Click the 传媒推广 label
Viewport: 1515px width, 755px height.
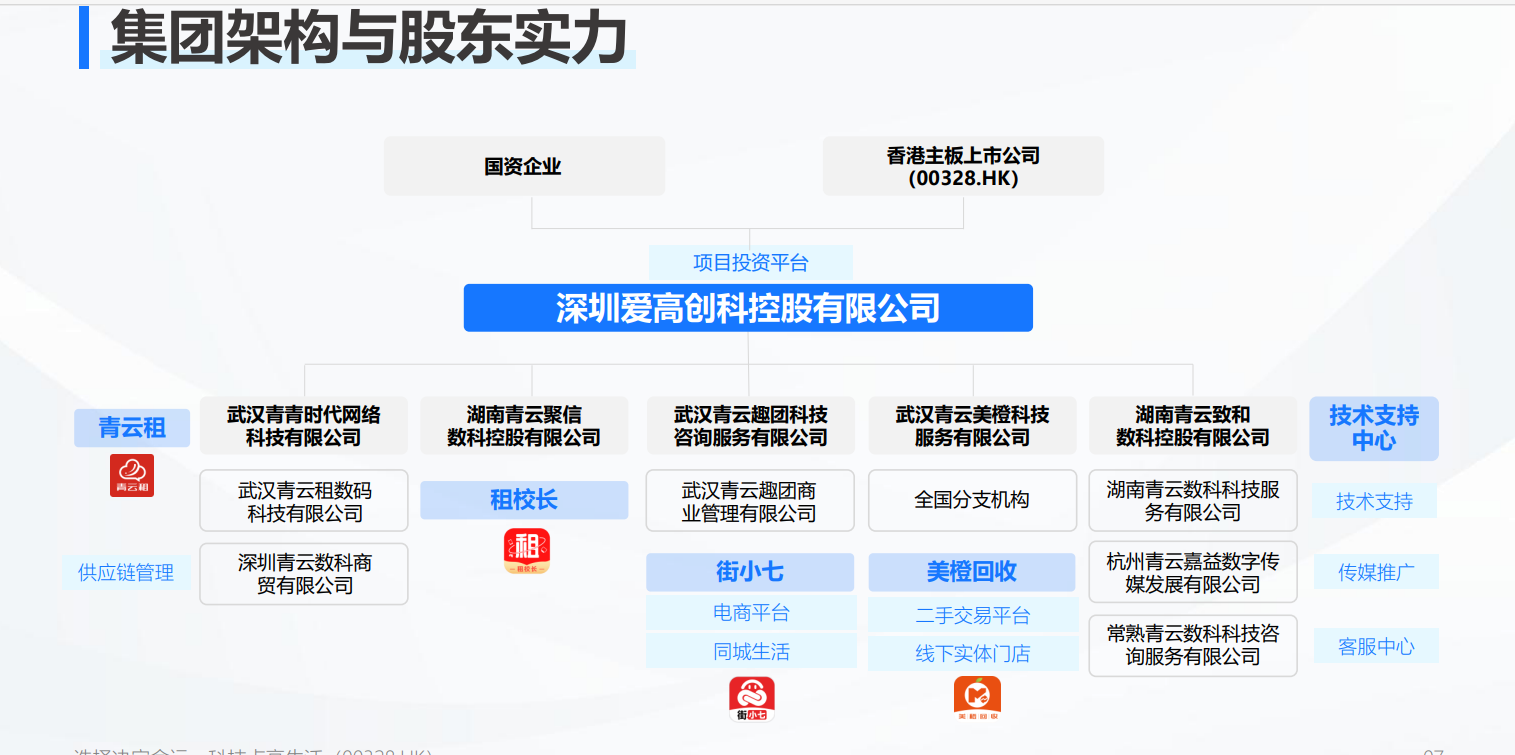point(1376,572)
